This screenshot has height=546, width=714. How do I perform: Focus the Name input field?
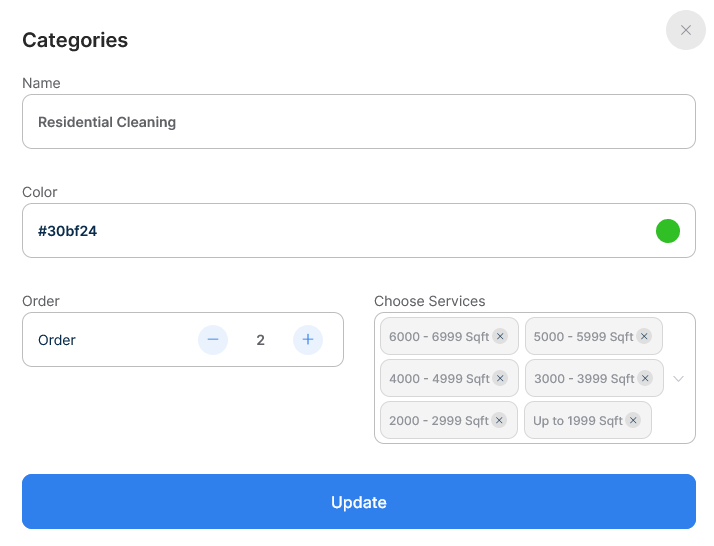coord(358,122)
